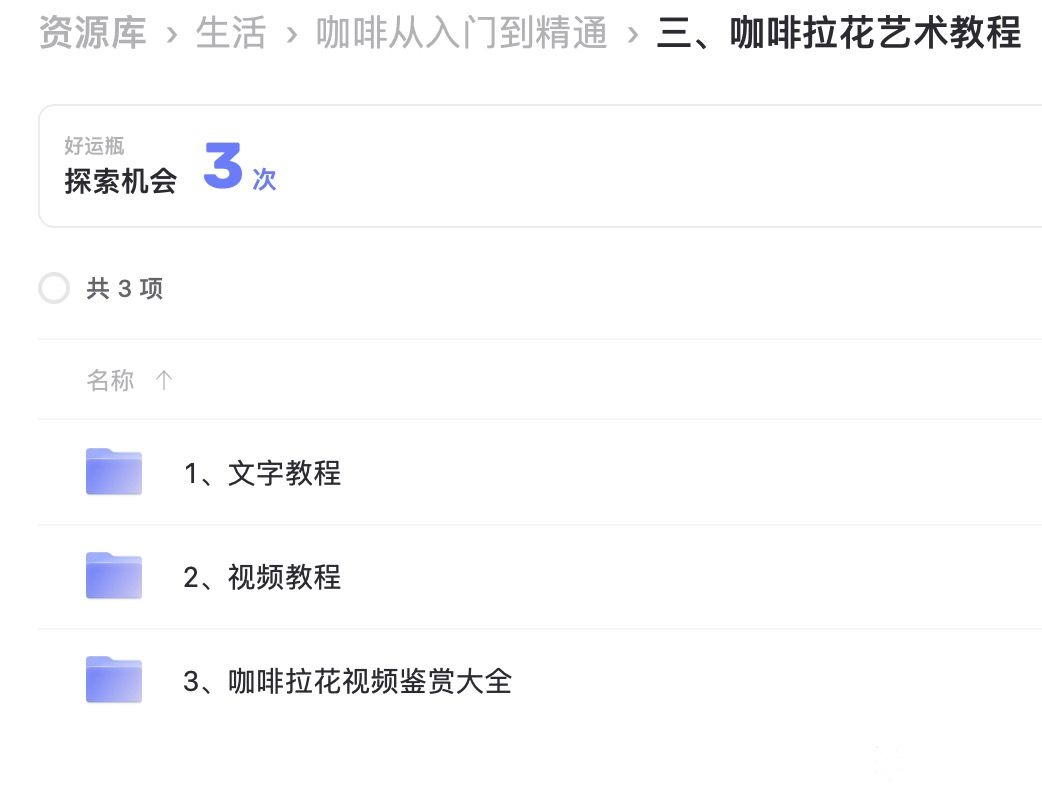This screenshot has width=1042, height=794.
Task: Click the chevron after 资源库
Action: click(172, 35)
